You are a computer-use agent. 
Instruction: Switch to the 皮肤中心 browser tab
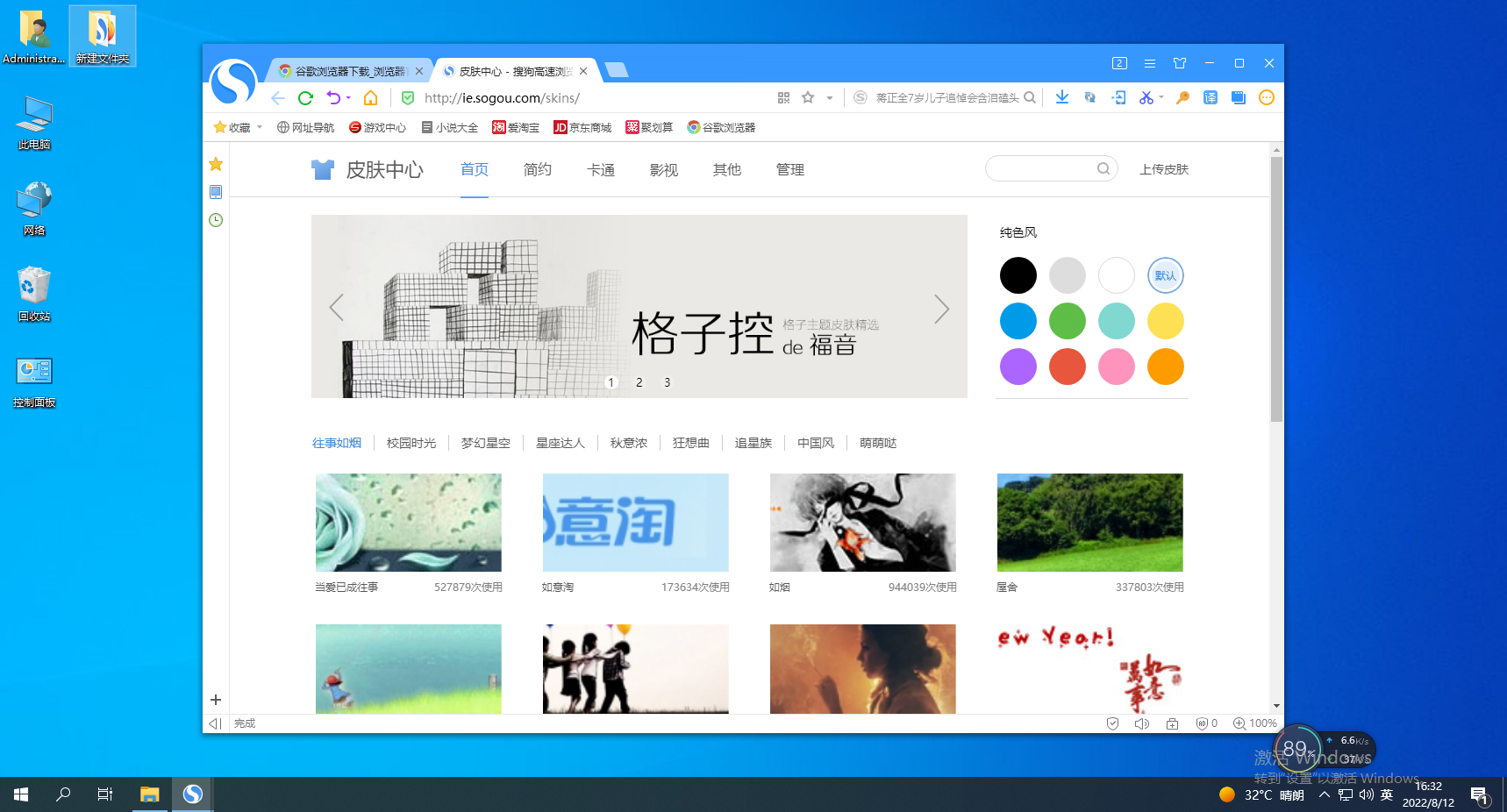click(x=507, y=71)
